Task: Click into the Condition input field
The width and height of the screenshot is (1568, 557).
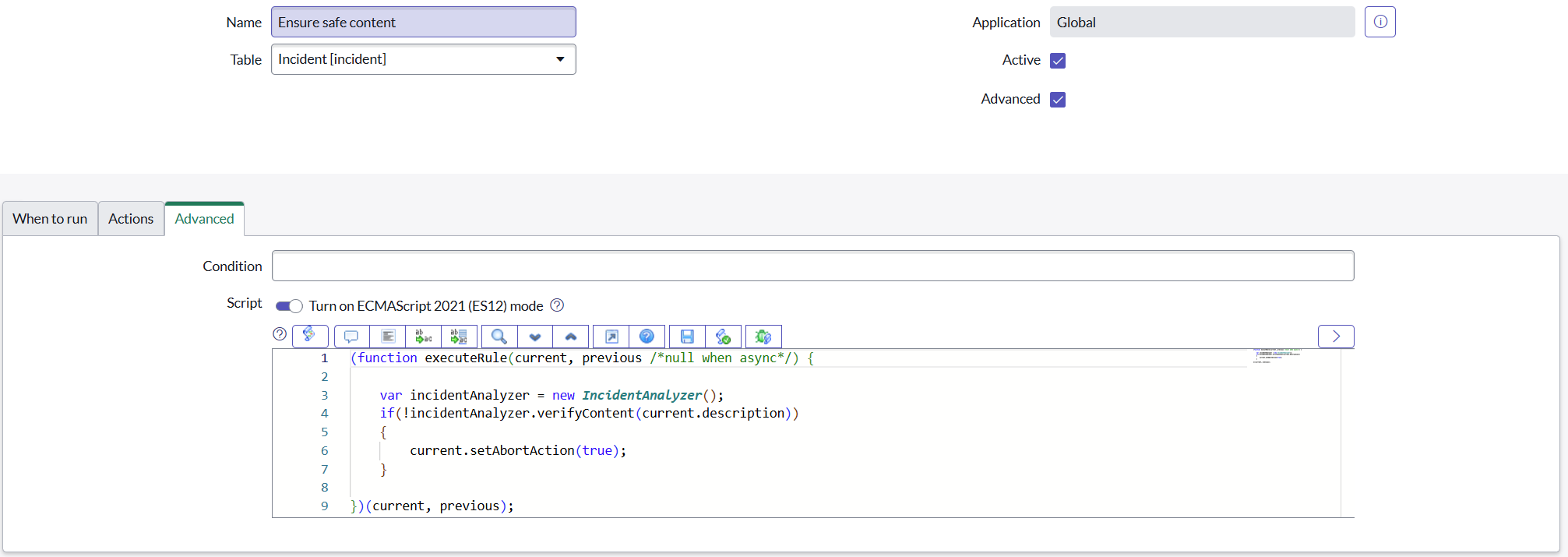Action: (812, 266)
